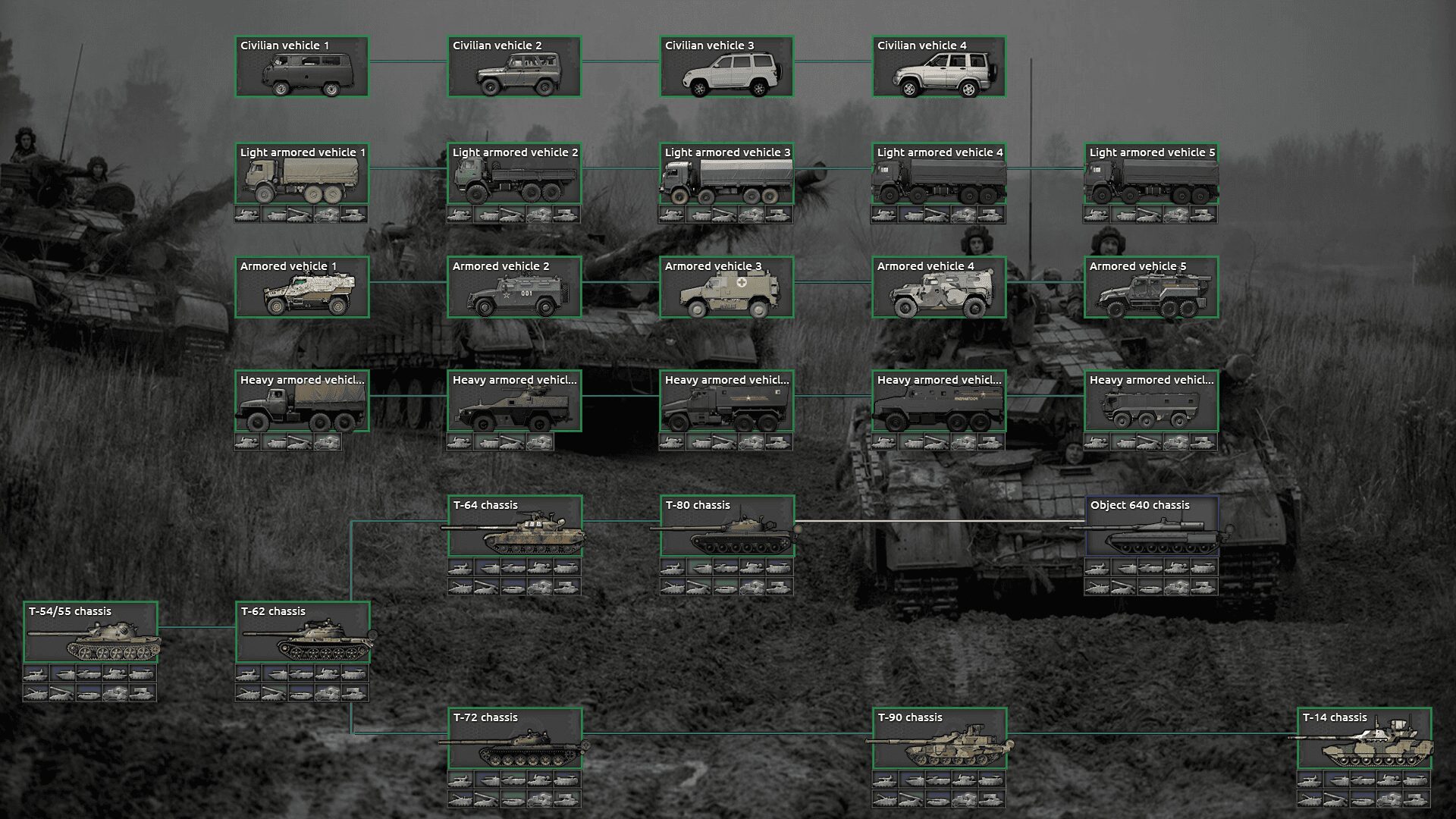Viewport: 1456px width, 819px height.
Task: Select the T-64 chassis technology
Action: (515, 526)
